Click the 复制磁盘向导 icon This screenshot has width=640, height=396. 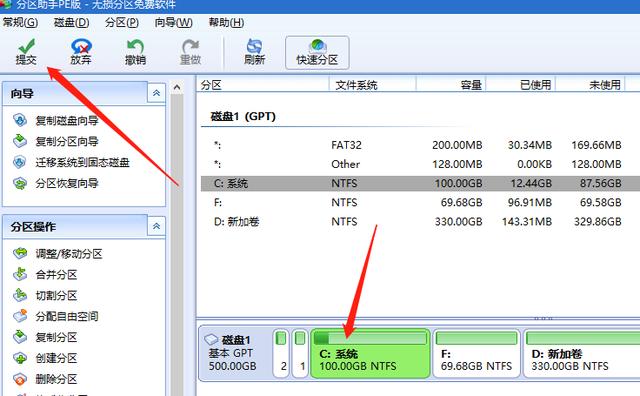pos(20,120)
